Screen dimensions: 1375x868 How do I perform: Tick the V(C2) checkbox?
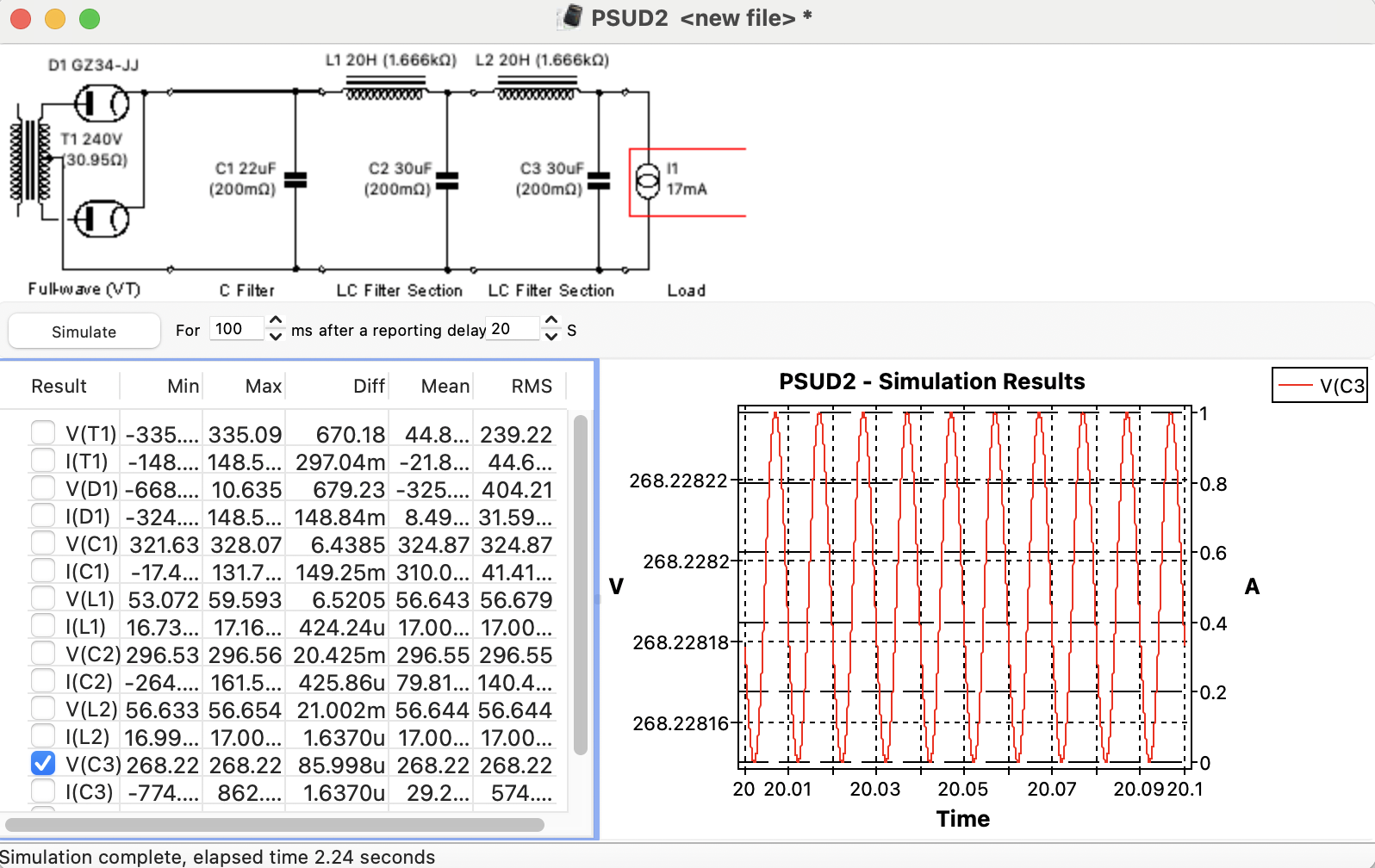(x=43, y=654)
